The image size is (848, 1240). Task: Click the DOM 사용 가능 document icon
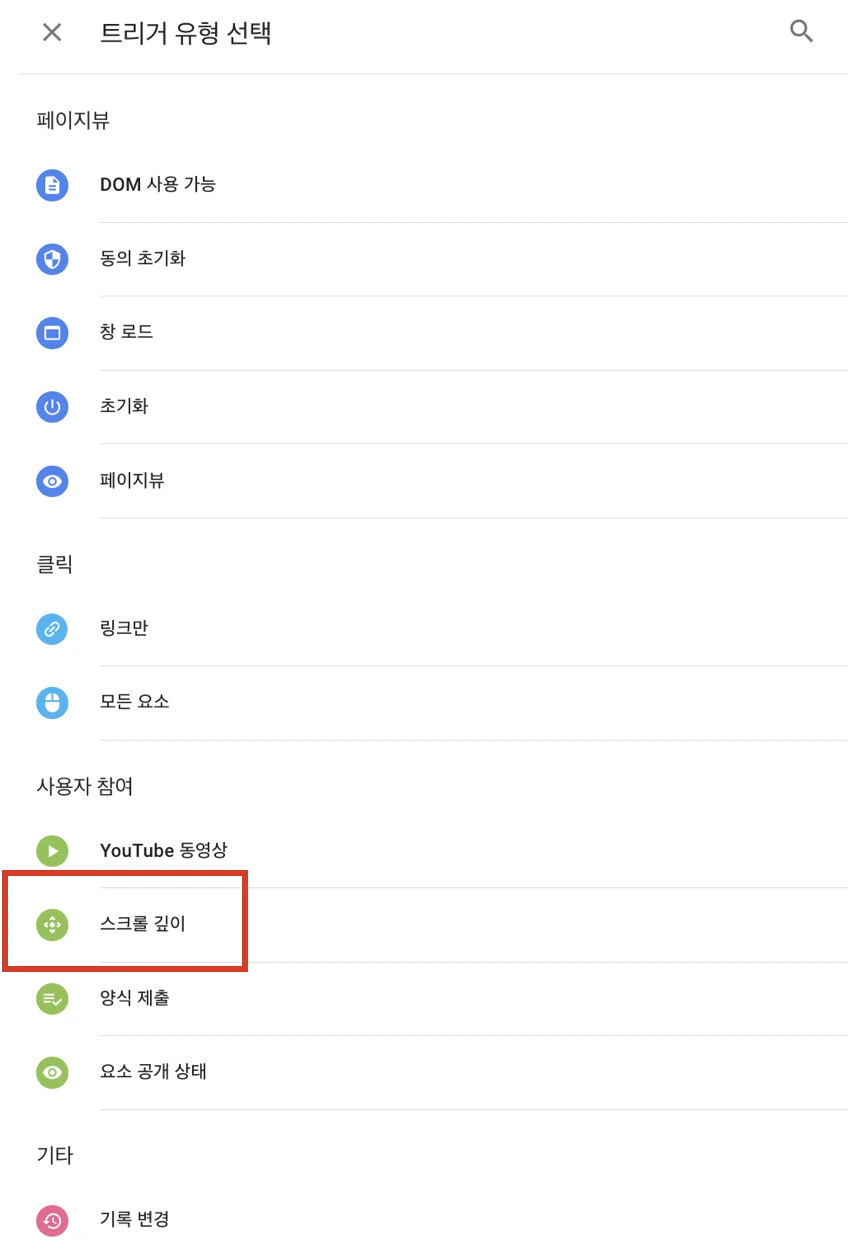pyautogui.click(x=52, y=185)
